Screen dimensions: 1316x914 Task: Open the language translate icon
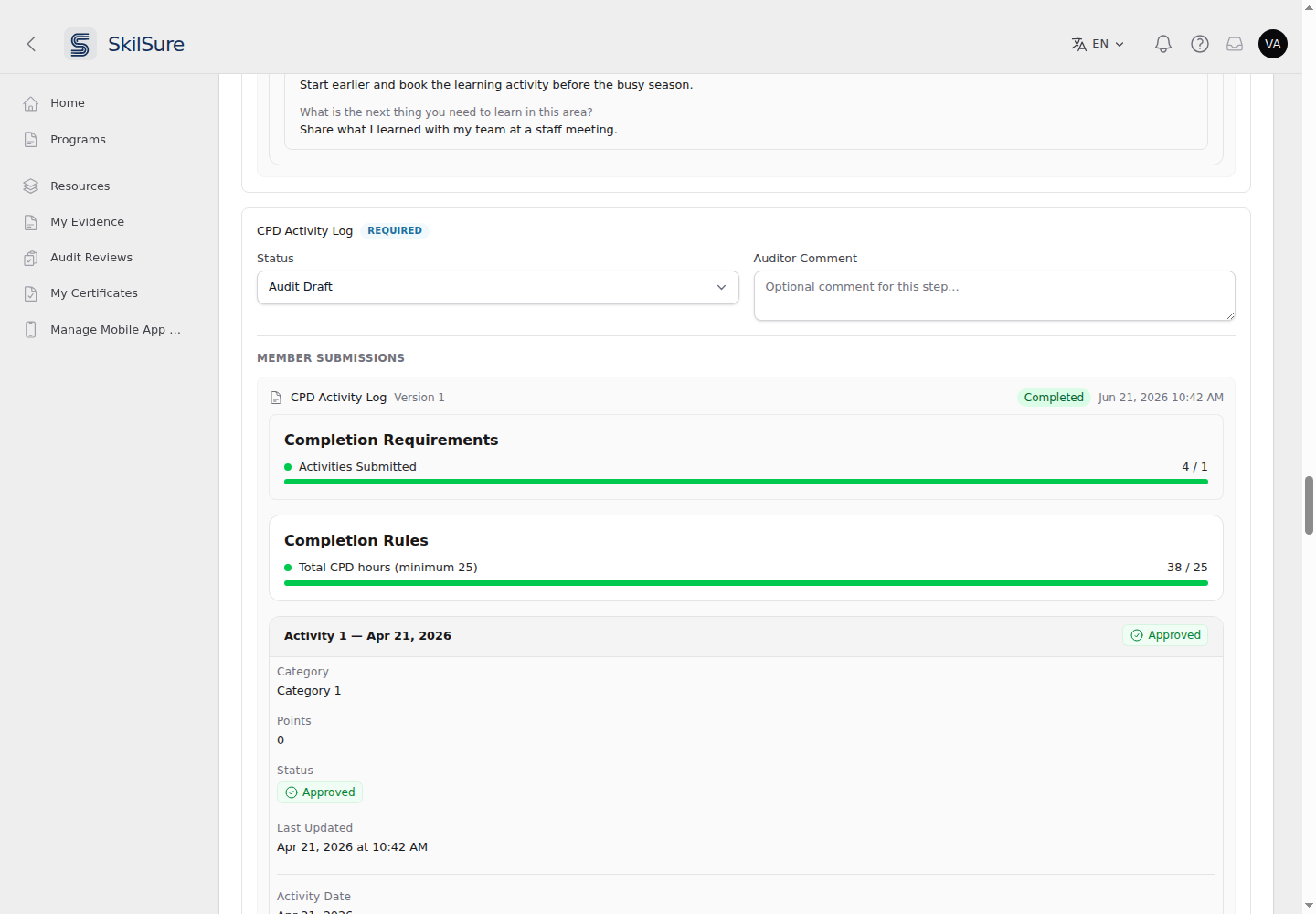1079,44
